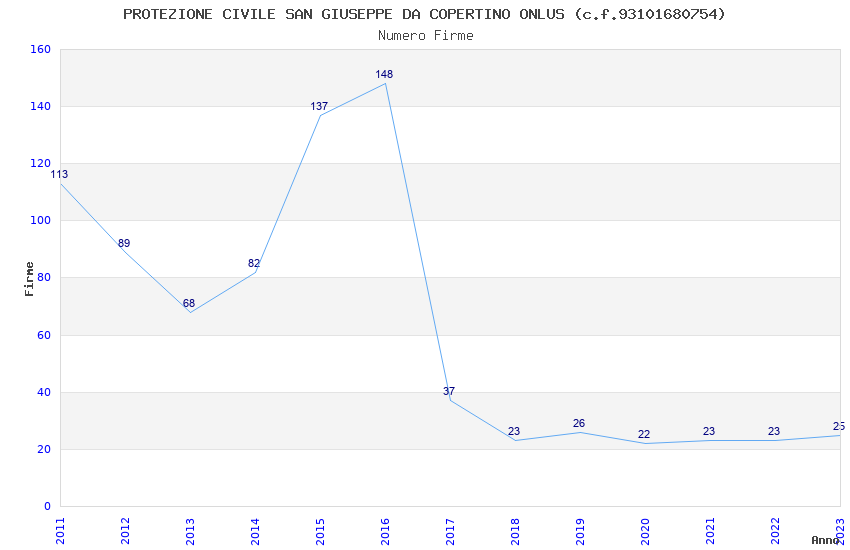Image resolution: width=850 pixels, height=550 pixels.
Task: Click the Numero Firme subtitle
Action: pos(426,35)
